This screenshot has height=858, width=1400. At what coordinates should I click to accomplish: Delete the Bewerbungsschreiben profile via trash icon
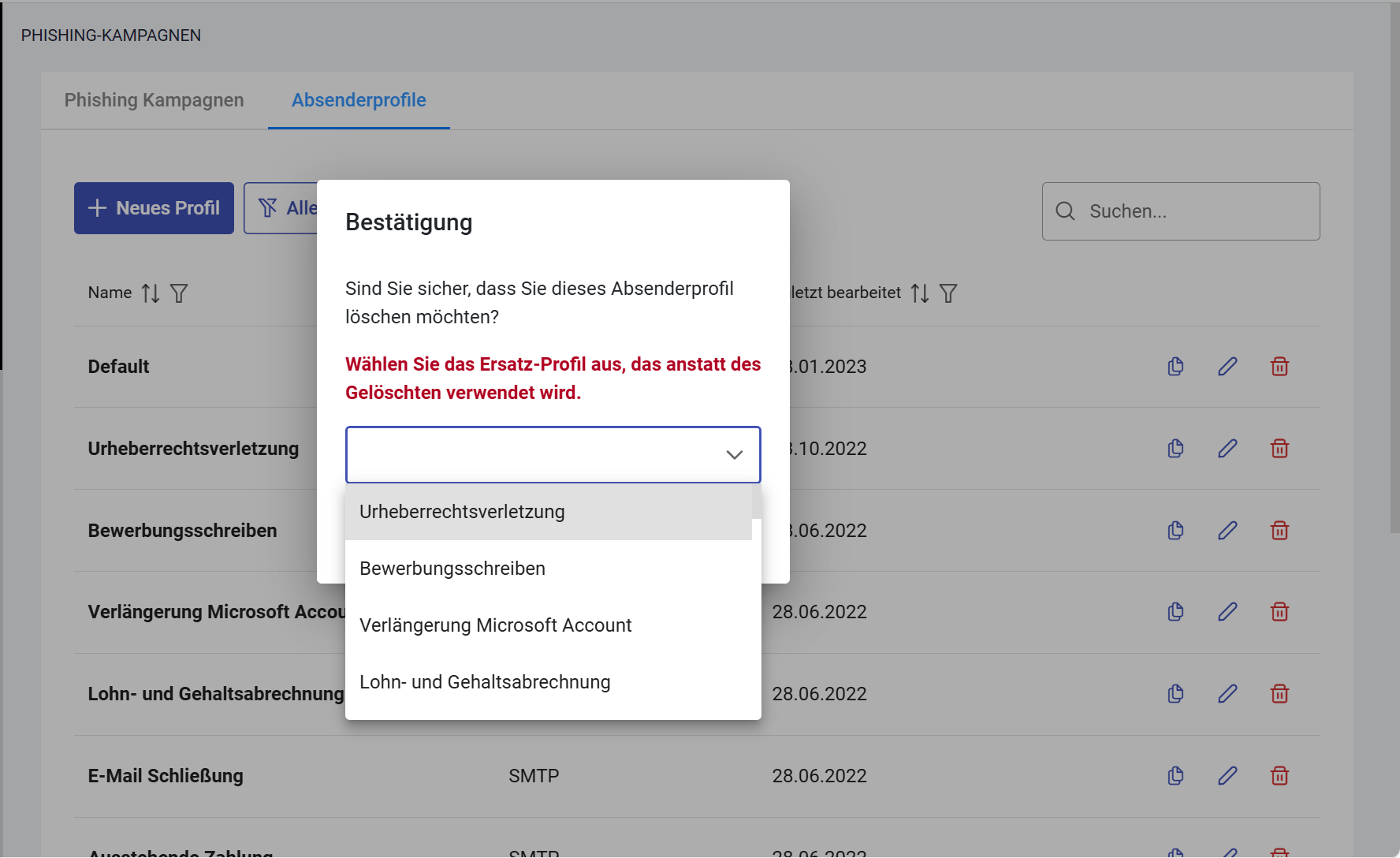(1279, 531)
